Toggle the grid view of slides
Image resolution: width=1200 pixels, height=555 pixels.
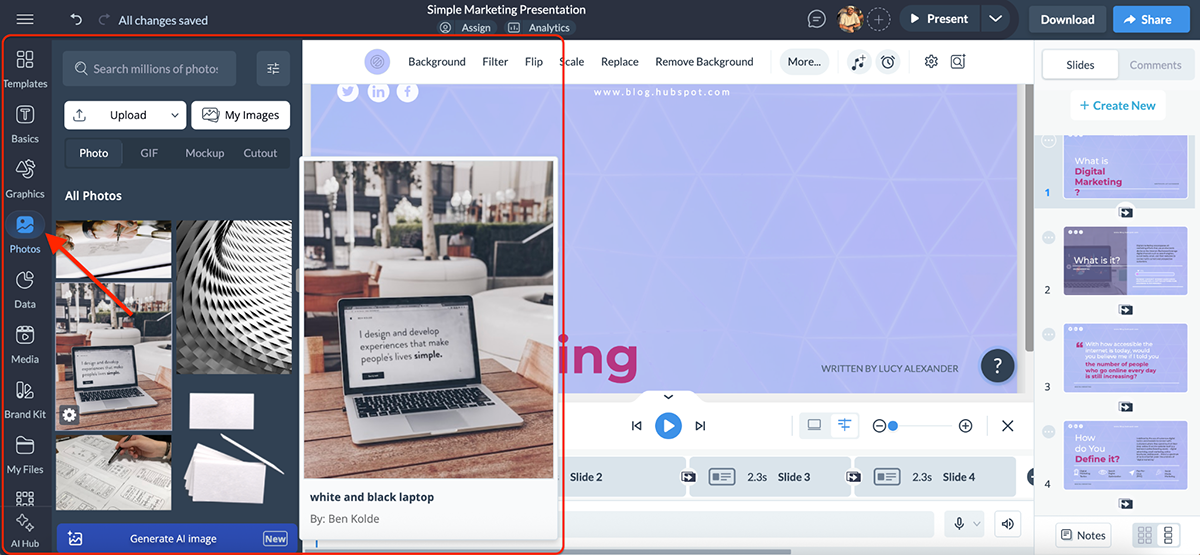(x=1145, y=535)
